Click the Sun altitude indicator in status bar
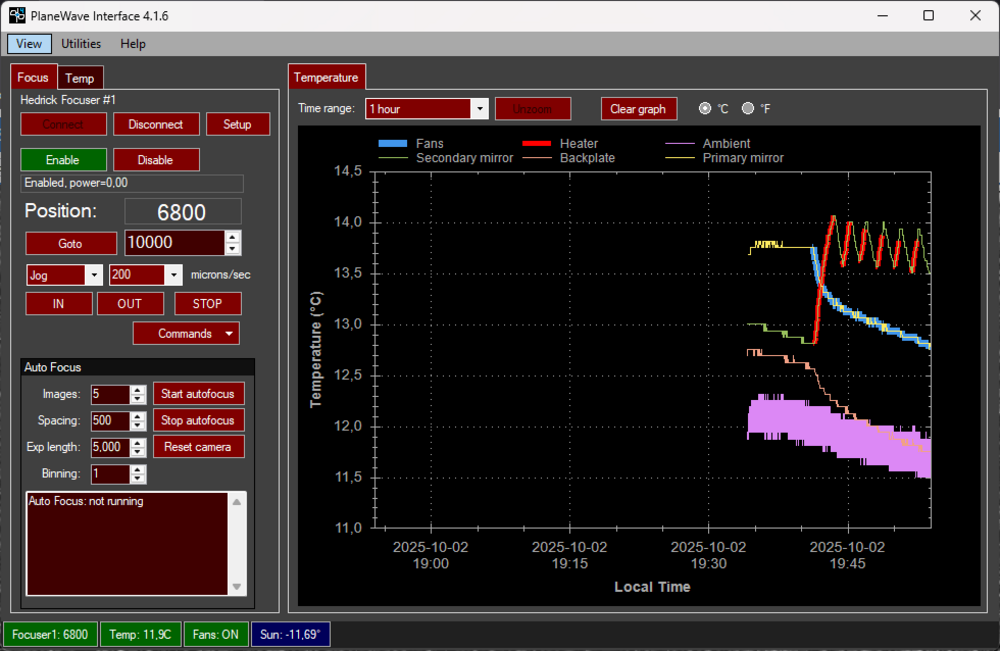The image size is (1000, 651). point(290,634)
